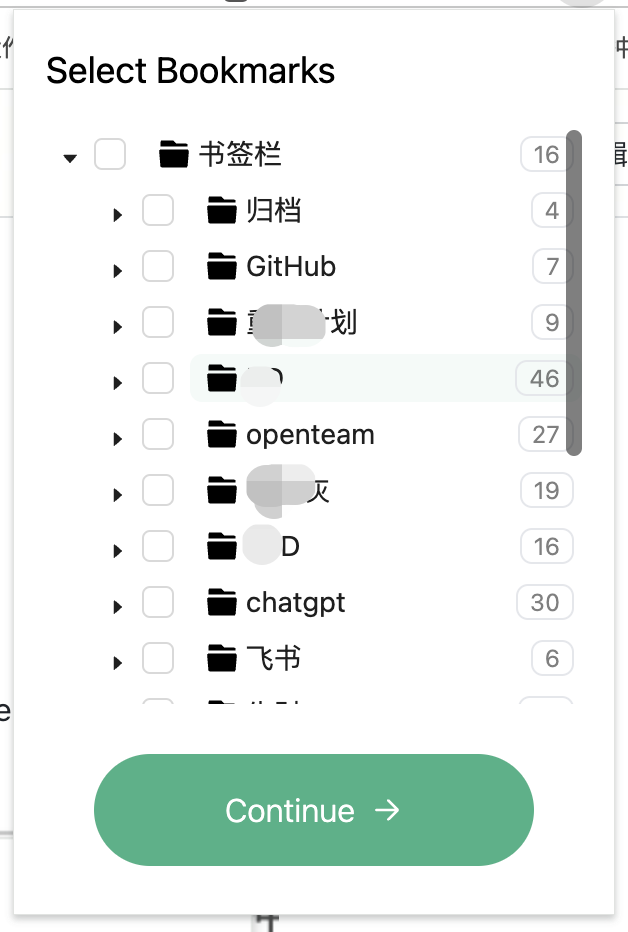Click the chatgpt folder icon
The image size is (628, 932).
point(221,603)
